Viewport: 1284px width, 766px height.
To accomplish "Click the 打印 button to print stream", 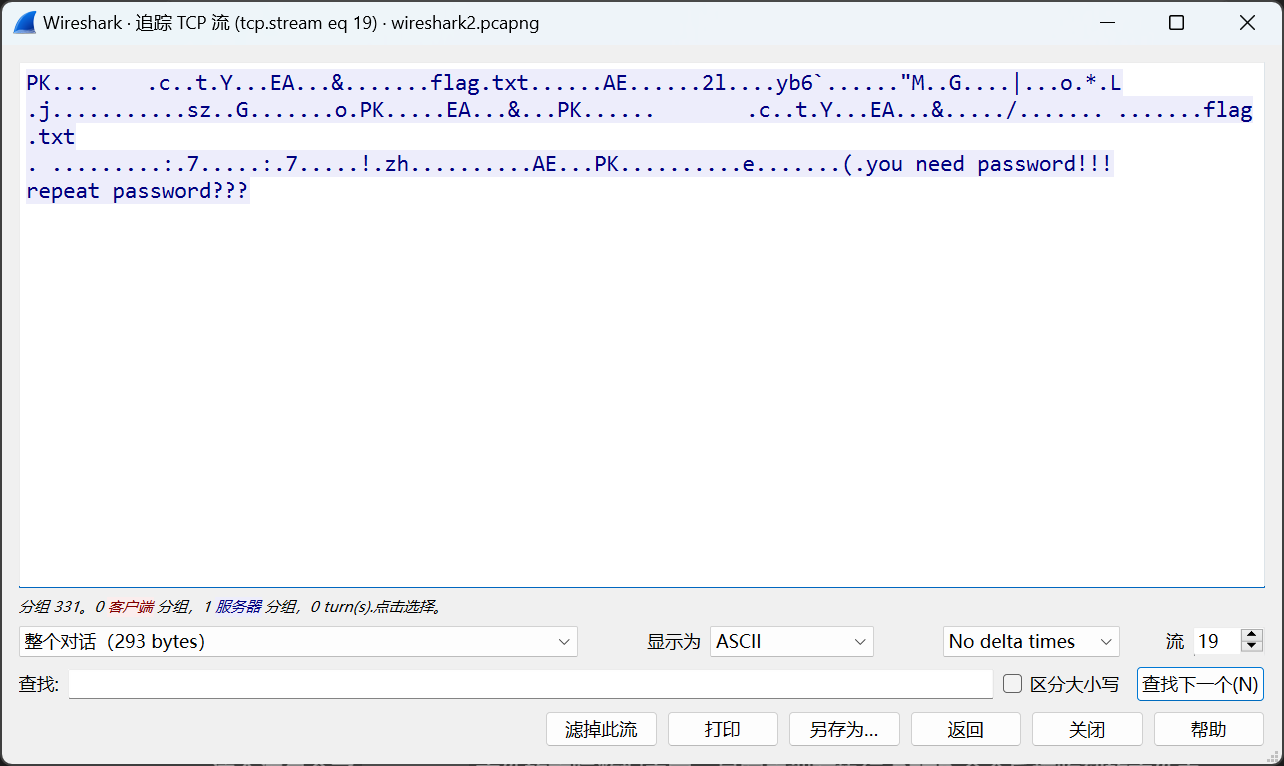I will pyautogui.click(x=722, y=729).
